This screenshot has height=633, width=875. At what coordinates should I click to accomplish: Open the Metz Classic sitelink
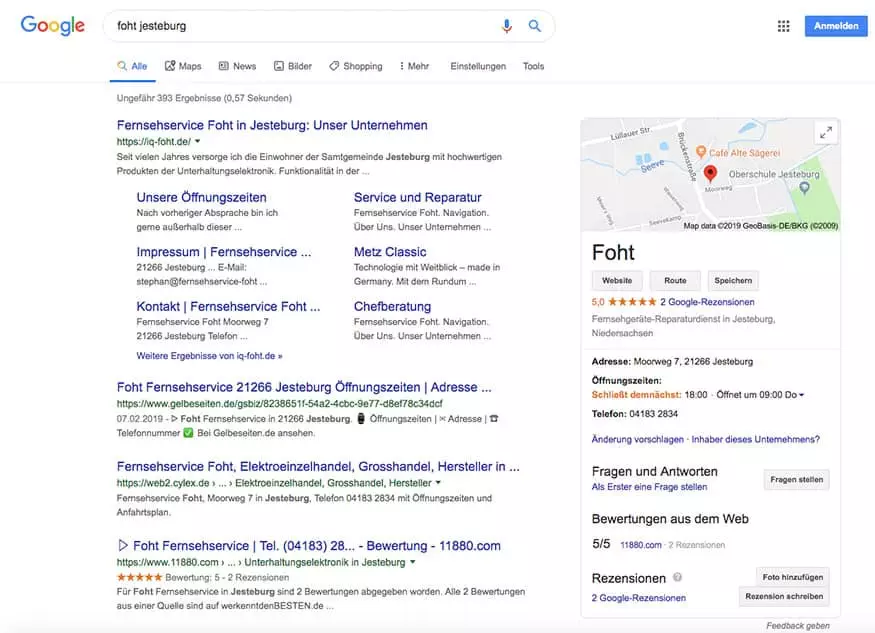390,252
